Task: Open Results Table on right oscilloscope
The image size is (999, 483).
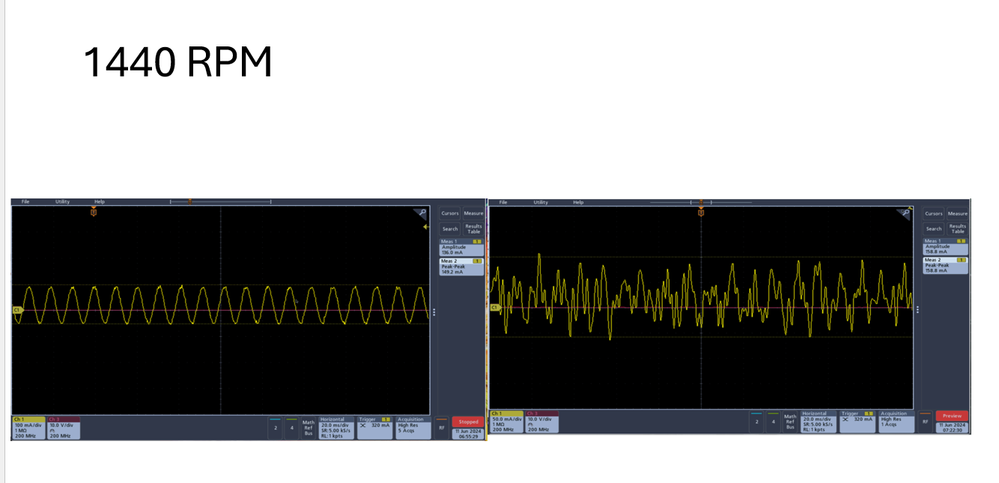Action: (957, 229)
